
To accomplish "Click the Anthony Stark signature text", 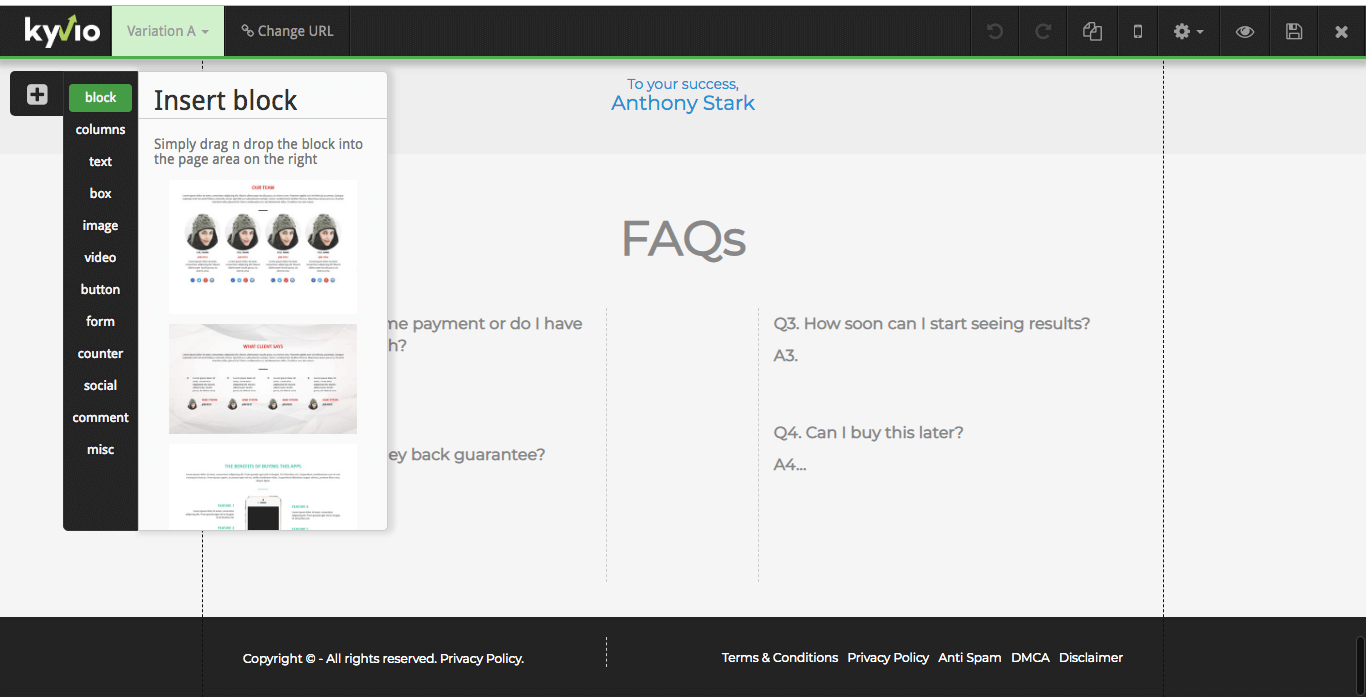I will pyautogui.click(x=683, y=103).
